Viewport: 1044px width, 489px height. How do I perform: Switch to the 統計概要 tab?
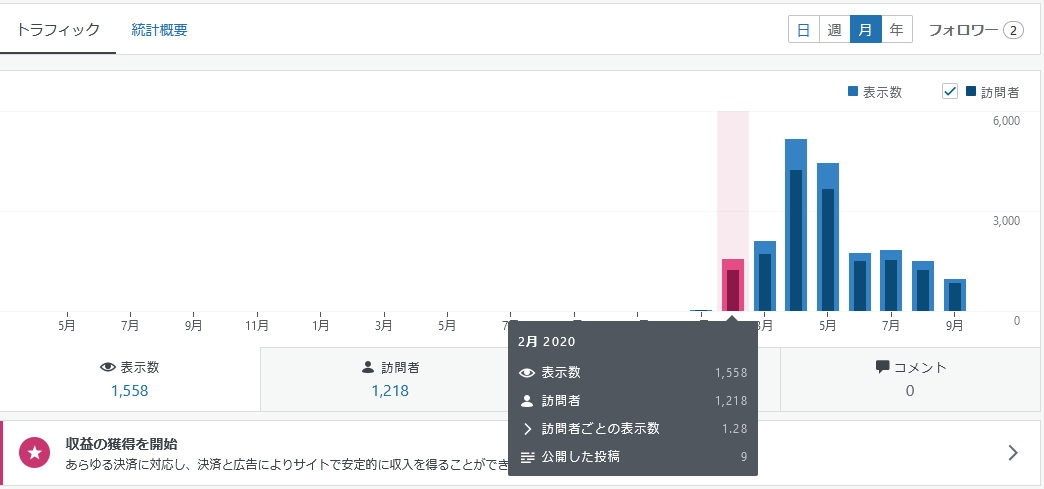point(159,29)
